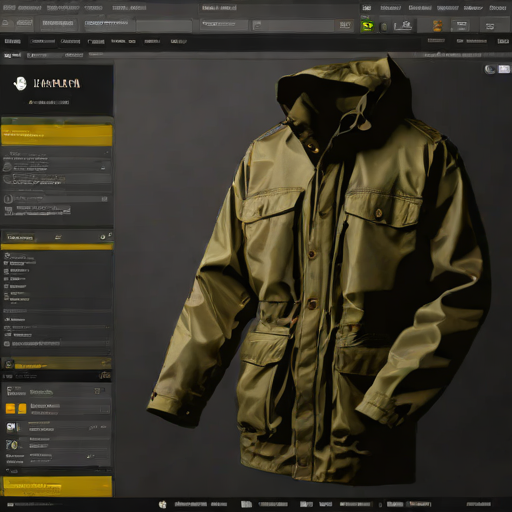Click the white mascot logo in the sidebar
Image resolution: width=512 pixels, height=512 pixels.
(x=20, y=83)
